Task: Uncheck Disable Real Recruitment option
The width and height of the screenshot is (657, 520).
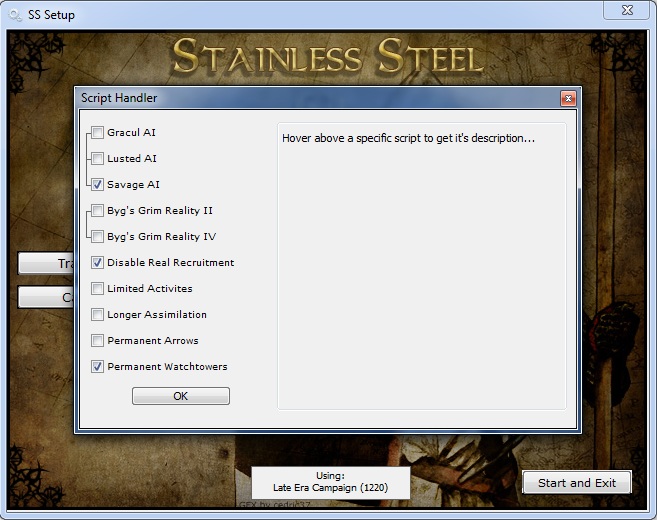Action: [x=97, y=263]
